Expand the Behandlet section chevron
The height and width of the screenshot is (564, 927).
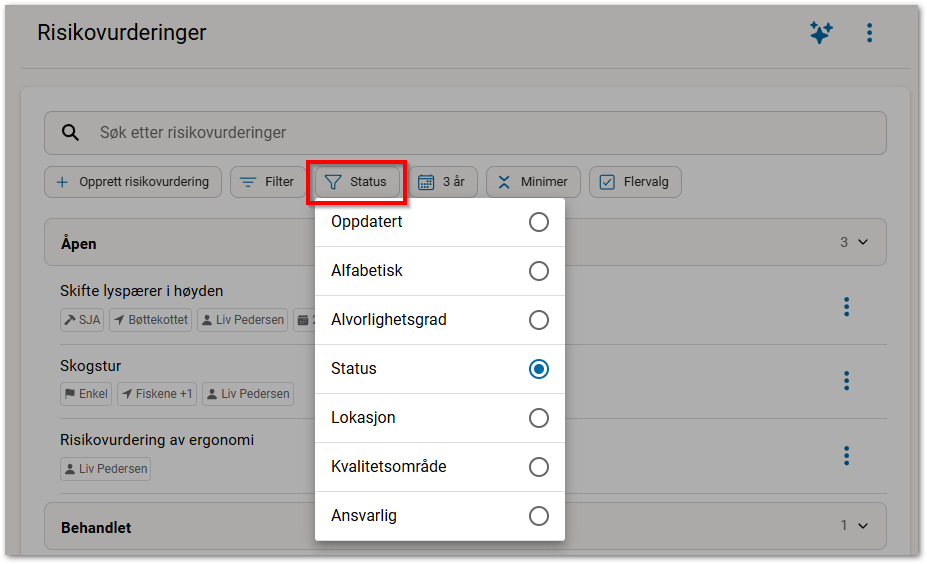click(x=863, y=525)
